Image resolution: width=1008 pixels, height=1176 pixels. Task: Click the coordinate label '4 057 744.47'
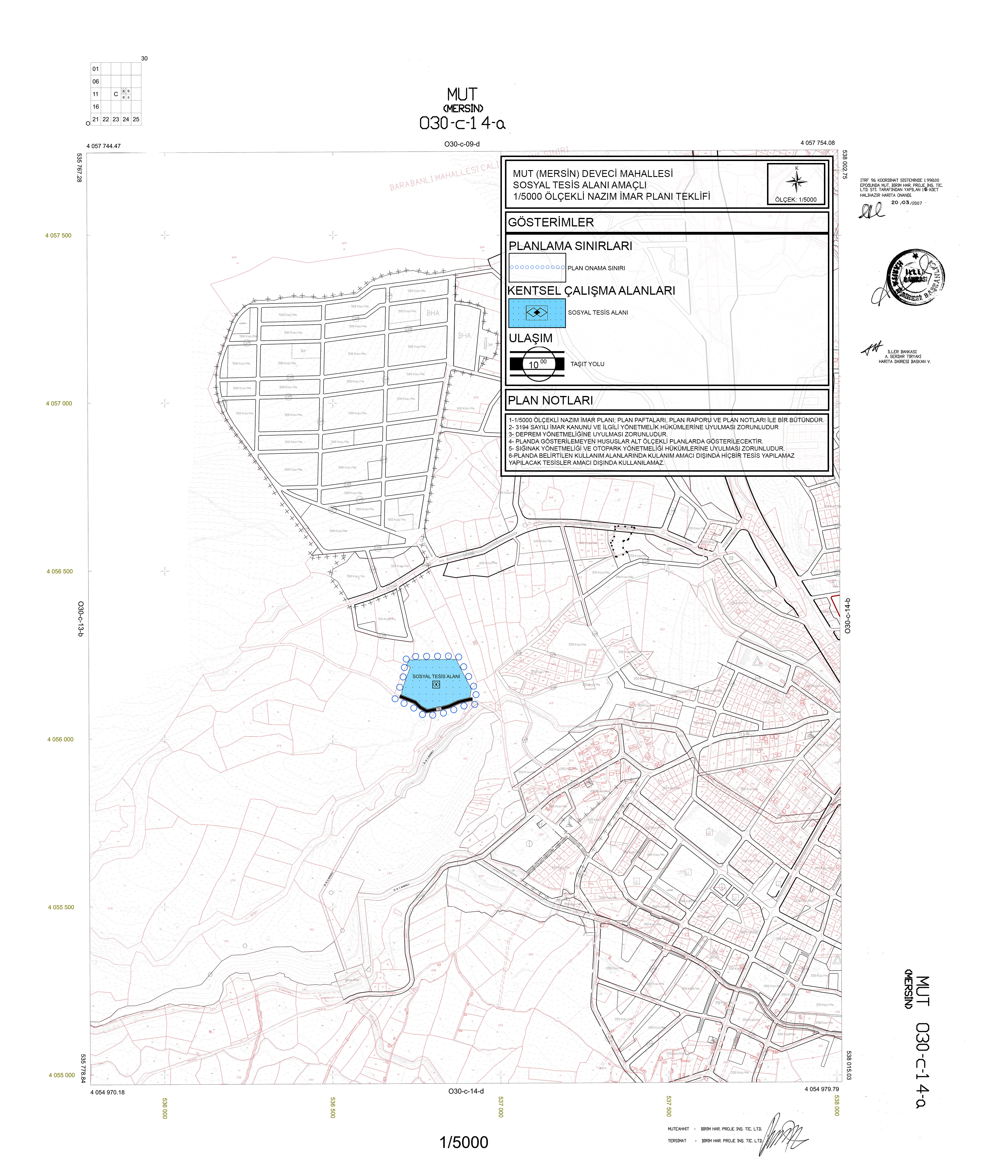pyautogui.click(x=103, y=146)
